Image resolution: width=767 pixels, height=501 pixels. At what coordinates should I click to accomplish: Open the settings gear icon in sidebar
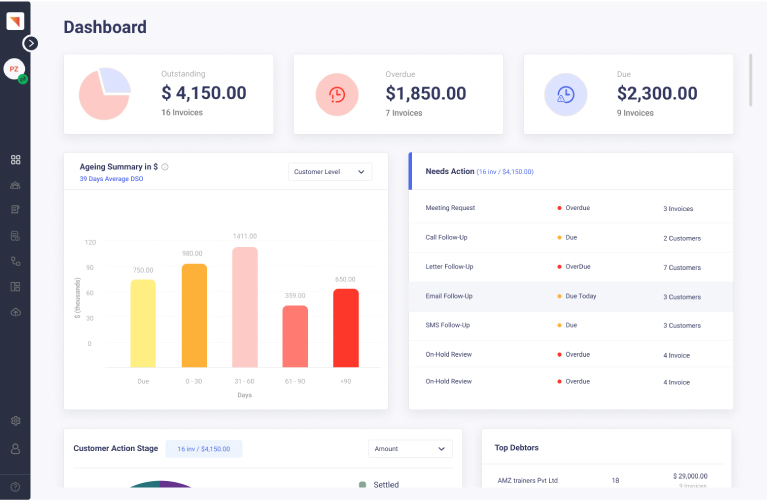[x=16, y=421]
